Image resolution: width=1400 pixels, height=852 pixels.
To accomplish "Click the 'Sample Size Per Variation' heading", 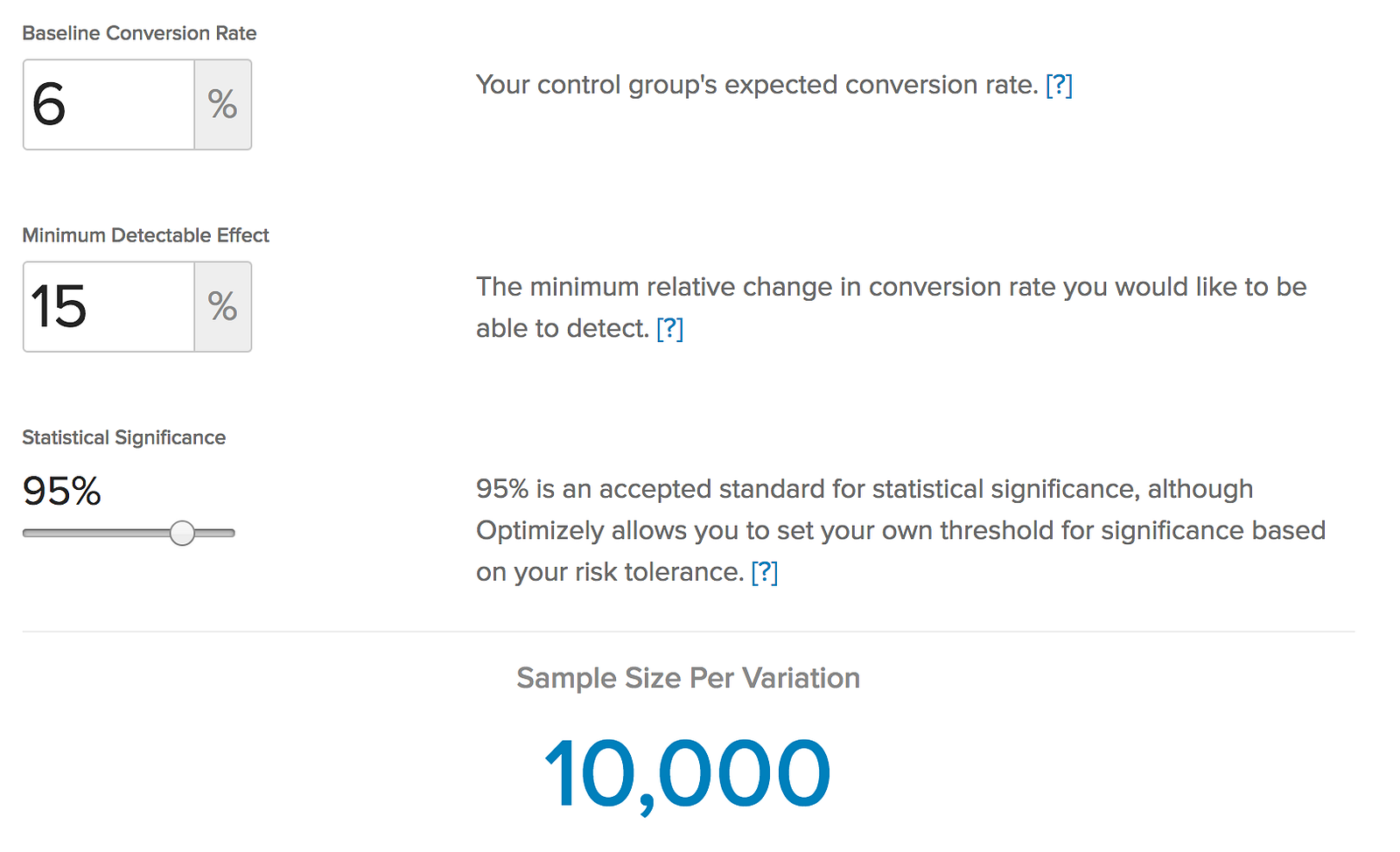I will click(688, 678).
